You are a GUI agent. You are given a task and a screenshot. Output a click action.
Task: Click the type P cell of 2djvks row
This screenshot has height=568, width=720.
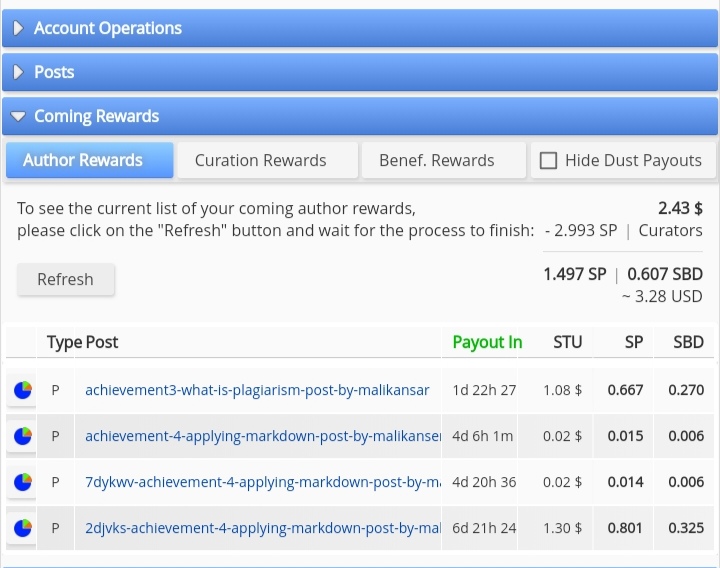56,528
